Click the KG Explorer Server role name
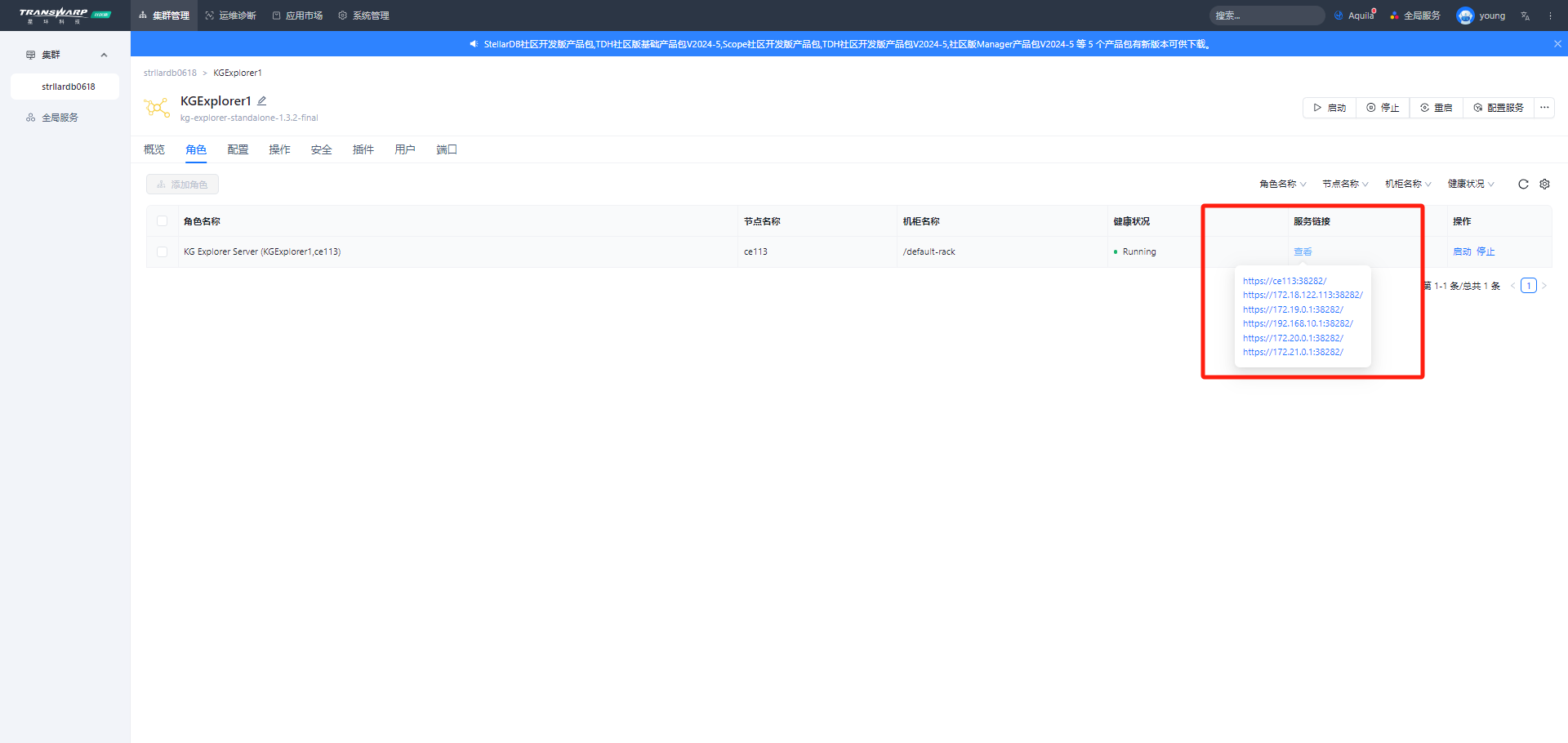Image resolution: width=1568 pixels, height=743 pixels. tap(262, 251)
